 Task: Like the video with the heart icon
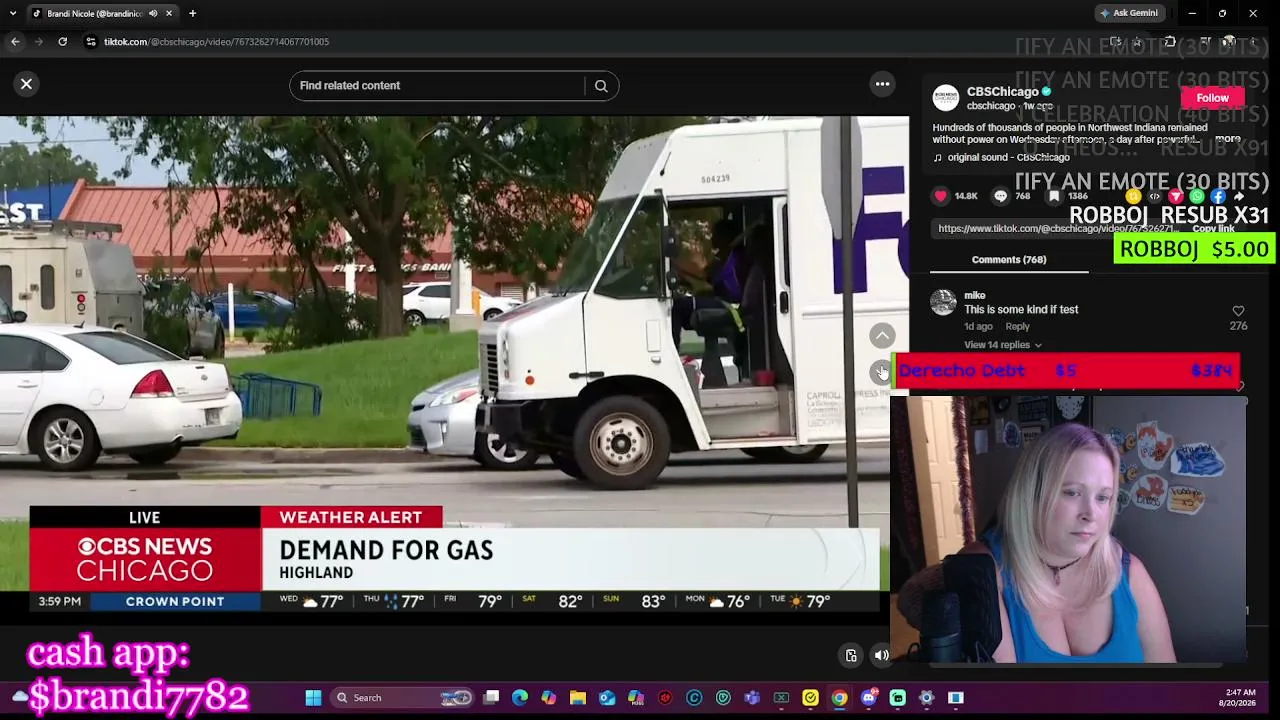point(941,196)
